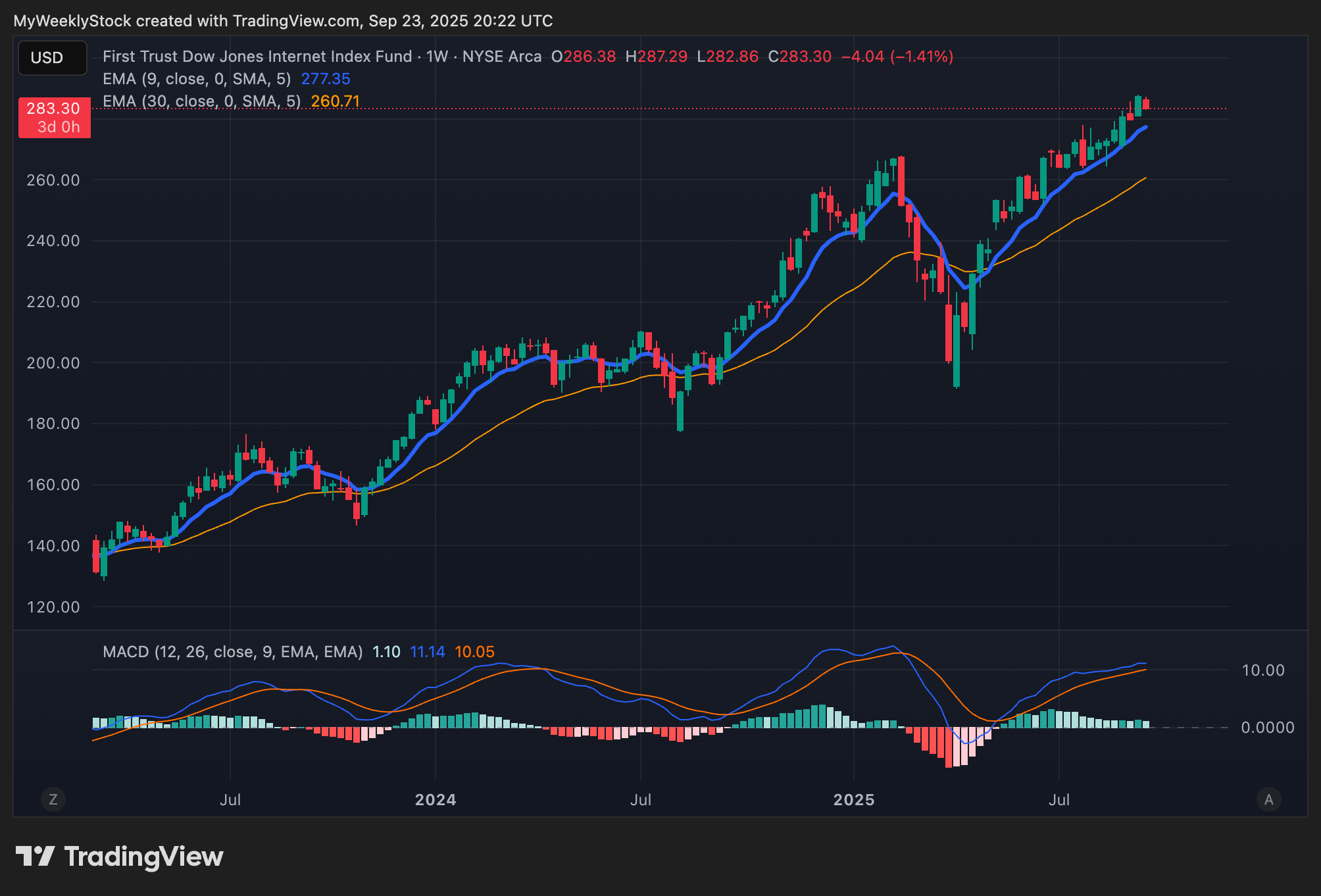Click the MACD signal value 10.05
The image size is (1321, 896).
(474, 652)
